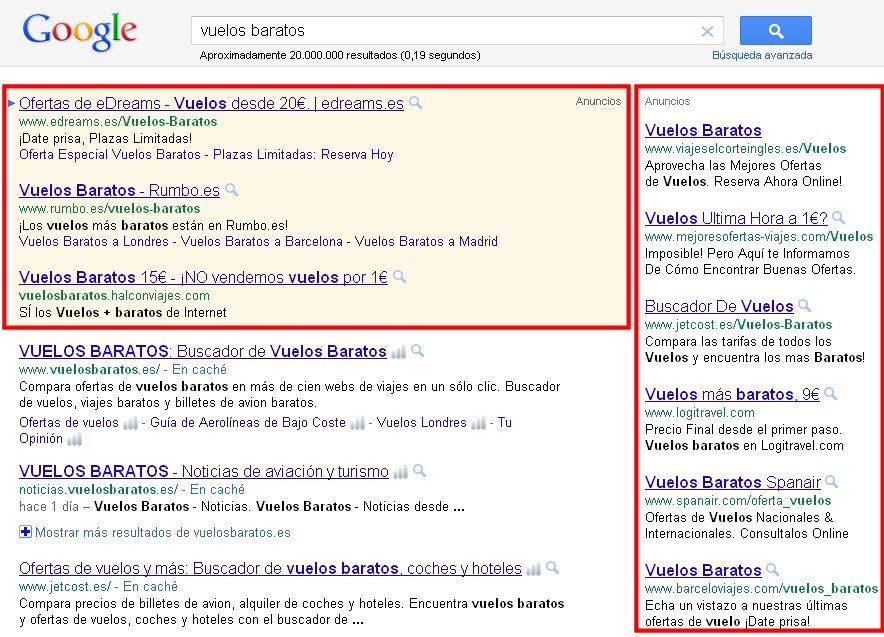This screenshot has height=637, width=884.
Task: Preview magnifier beside jetcost 'coches y hoteles' result
Action: click(552, 568)
